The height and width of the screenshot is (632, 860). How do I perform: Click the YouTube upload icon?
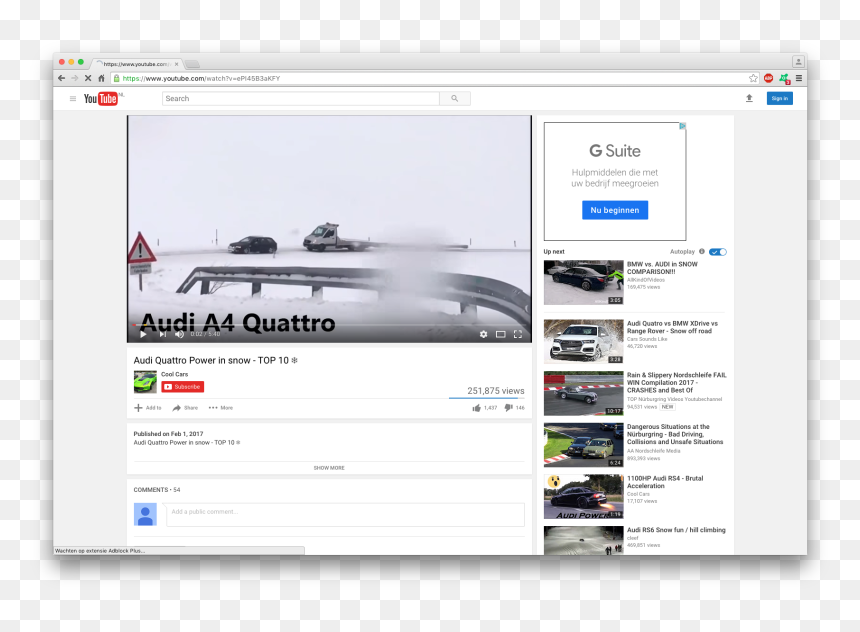click(749, 98)
